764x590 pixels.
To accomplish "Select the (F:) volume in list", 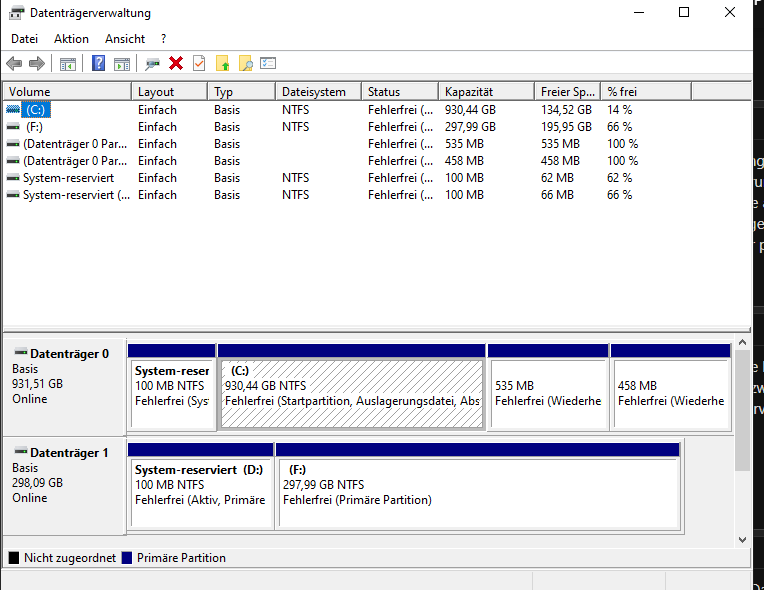I will tap(34, 127).
